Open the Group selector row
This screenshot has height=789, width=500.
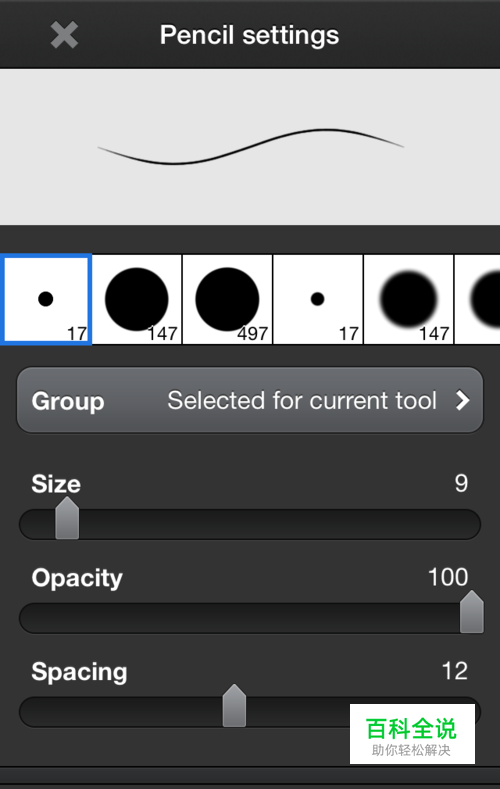click(250, 400)
